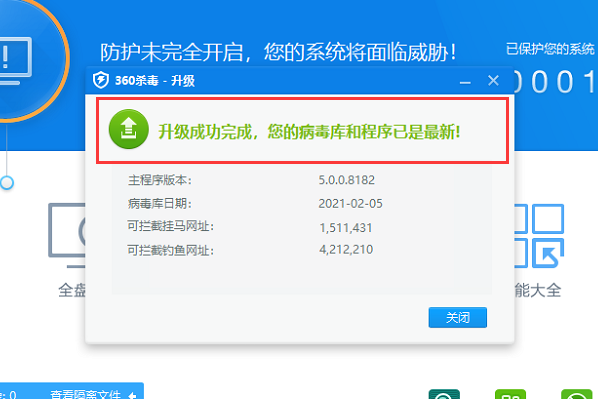Click the 360 shield logo in dialog title
The width and height of the screenshot is (598, 399).
(101, 80)
